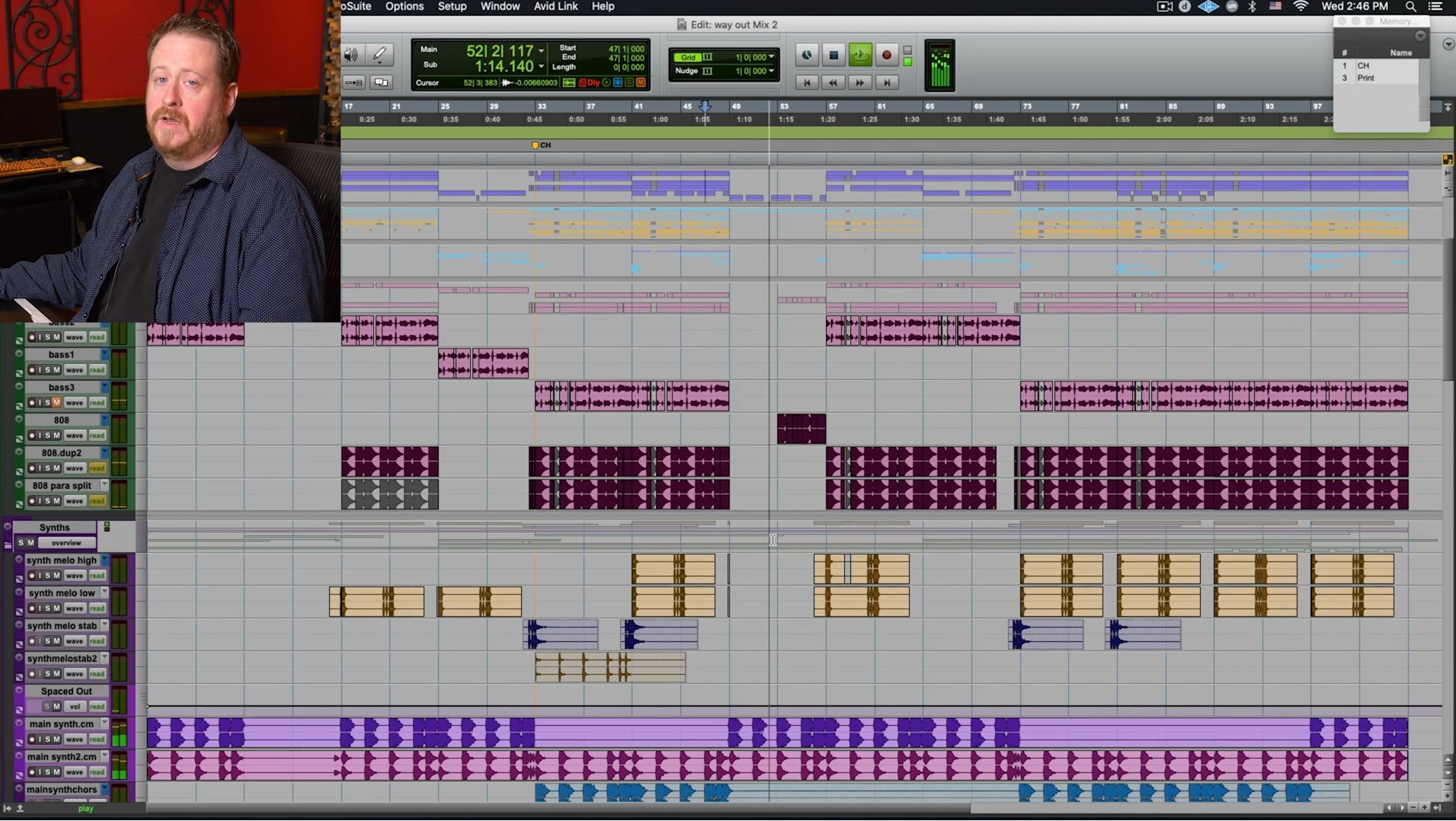Open the Help menu

coord(603,6)
